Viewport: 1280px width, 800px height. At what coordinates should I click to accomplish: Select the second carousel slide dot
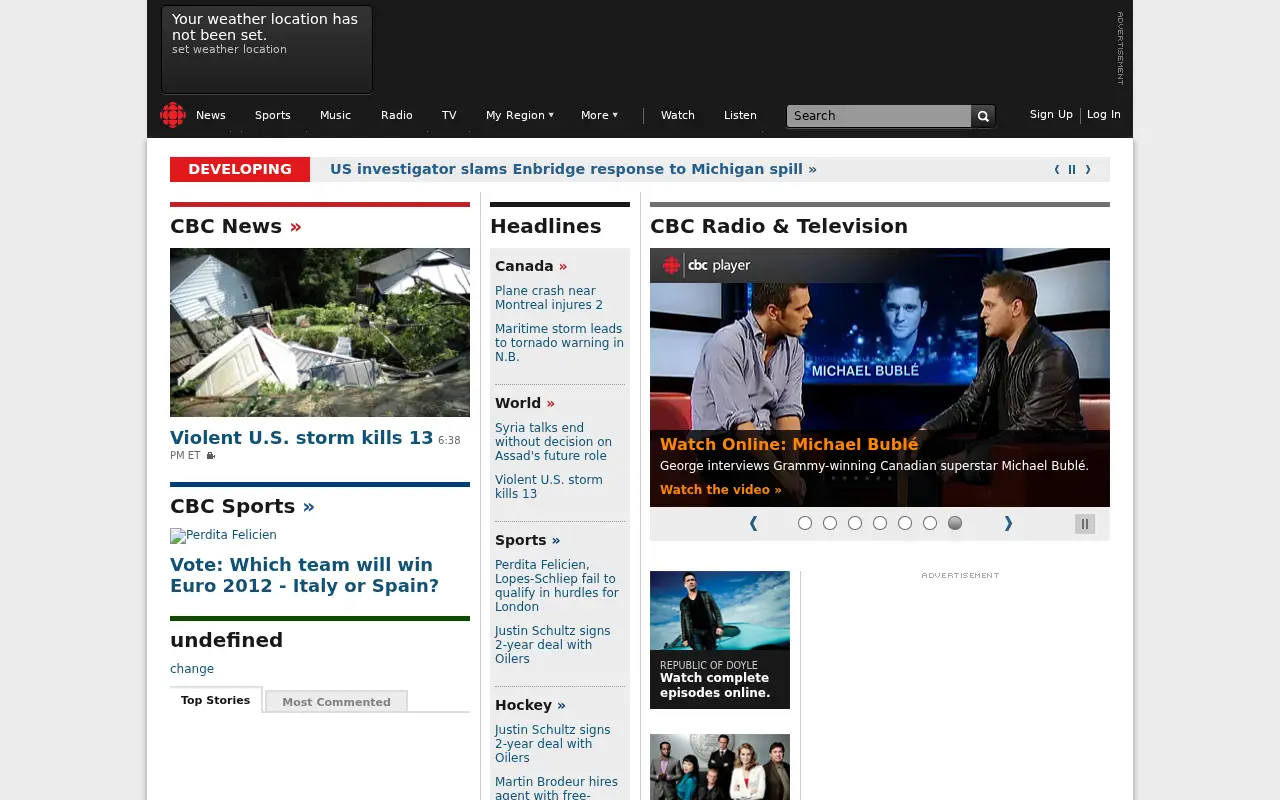830,523
